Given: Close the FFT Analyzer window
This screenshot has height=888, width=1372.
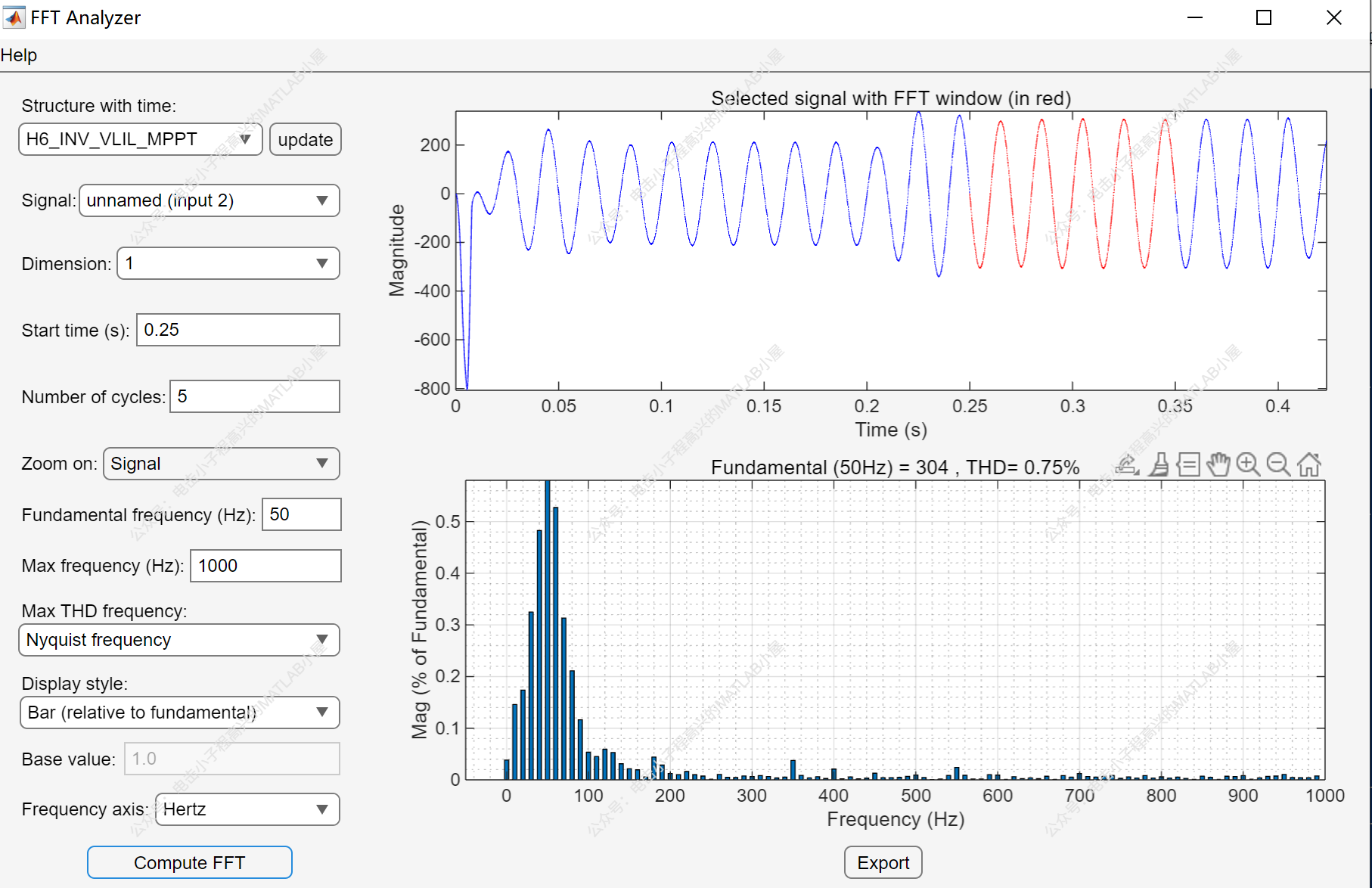Looking at the screenshot, I should click(1334, 17).
